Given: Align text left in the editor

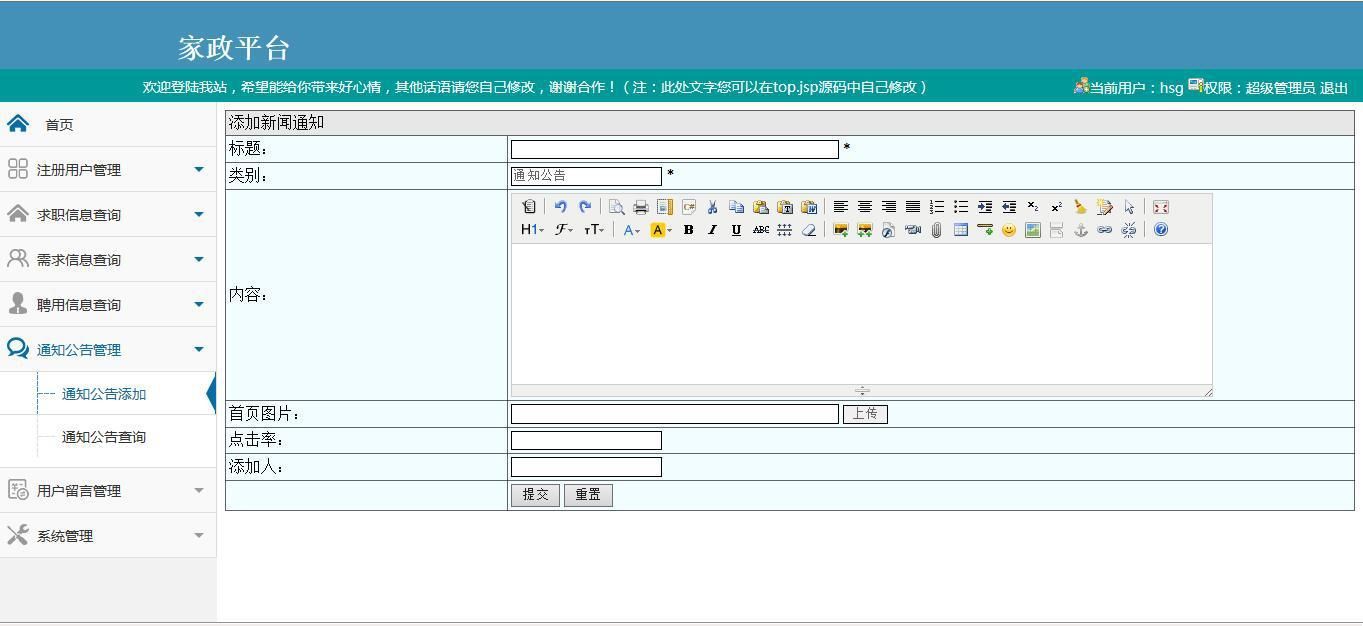Looking at the screenshot, I should click(841, 207).
